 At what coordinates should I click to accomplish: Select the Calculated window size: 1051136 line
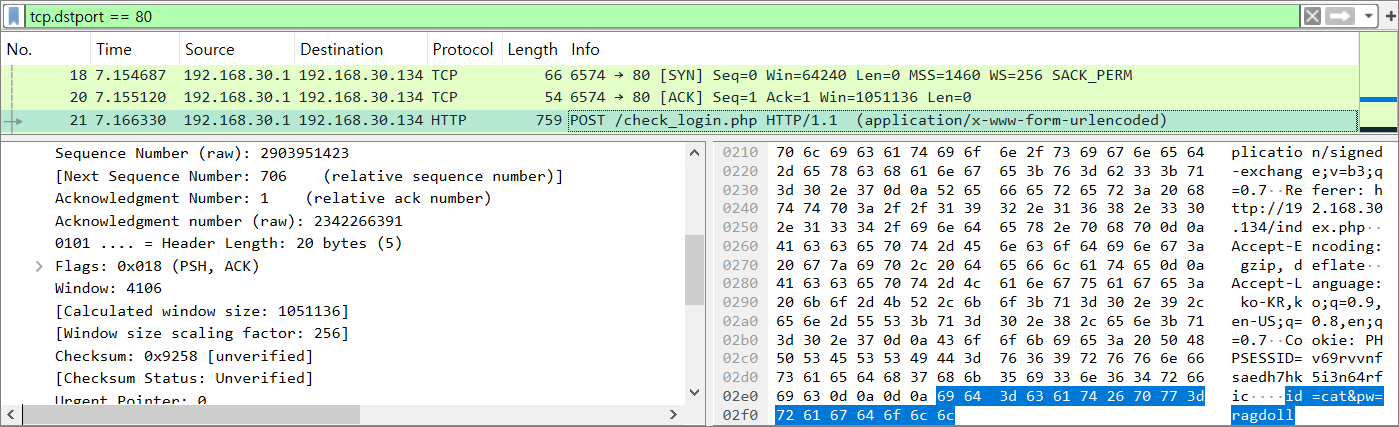(x=202, y=311)
